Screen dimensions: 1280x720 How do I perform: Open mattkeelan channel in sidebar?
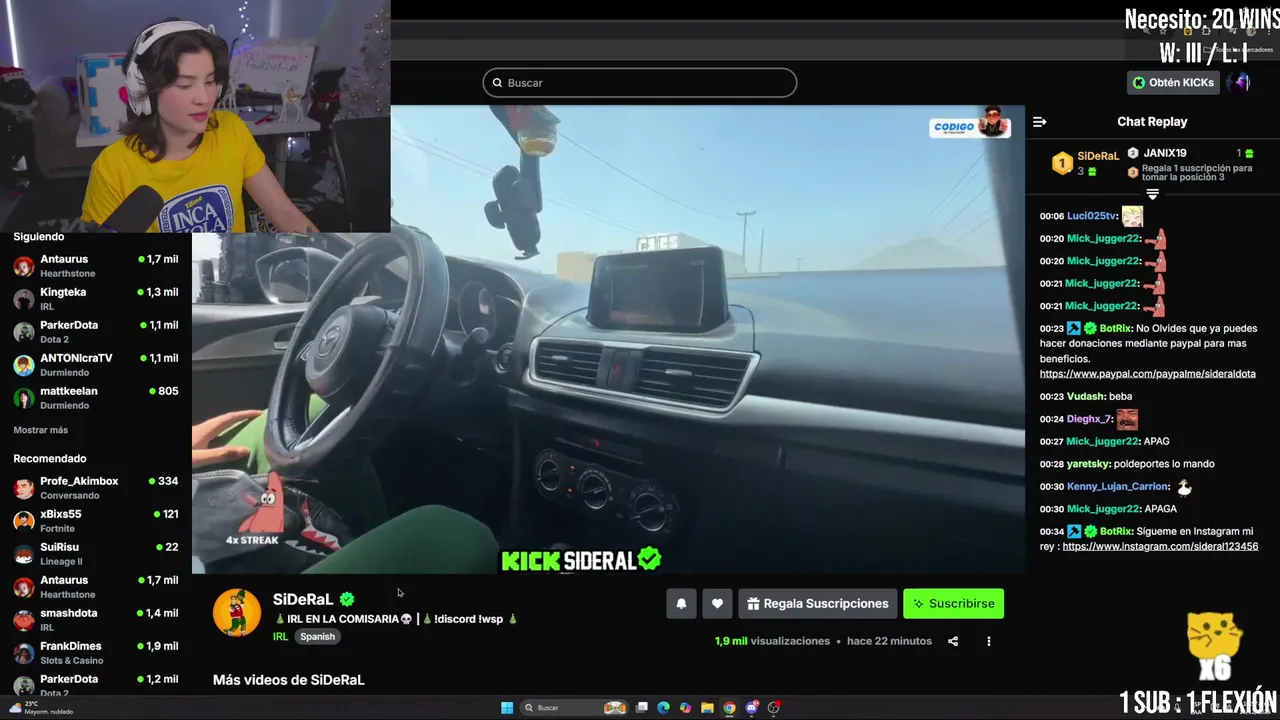(x=96, y=398)
